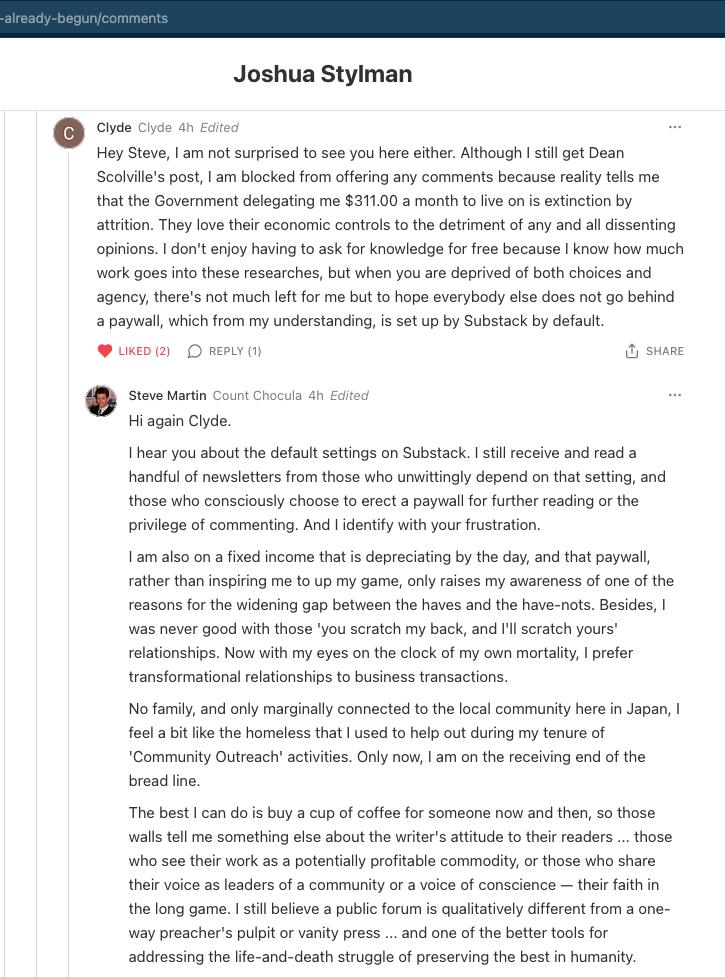This screenshot has height=977, width=725.
Task: Unlike Clyde's comment via the red heart
Action: 105,351
